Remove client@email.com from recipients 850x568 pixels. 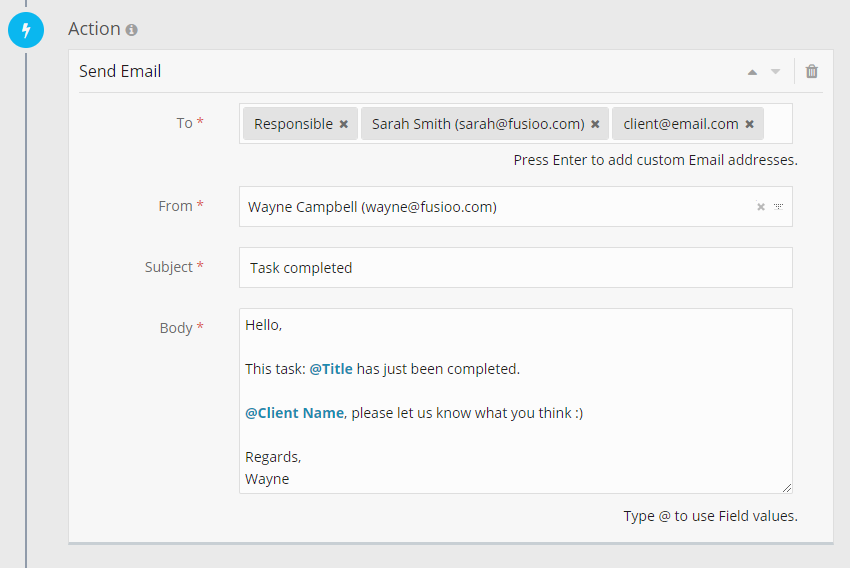tap(749, 125)
